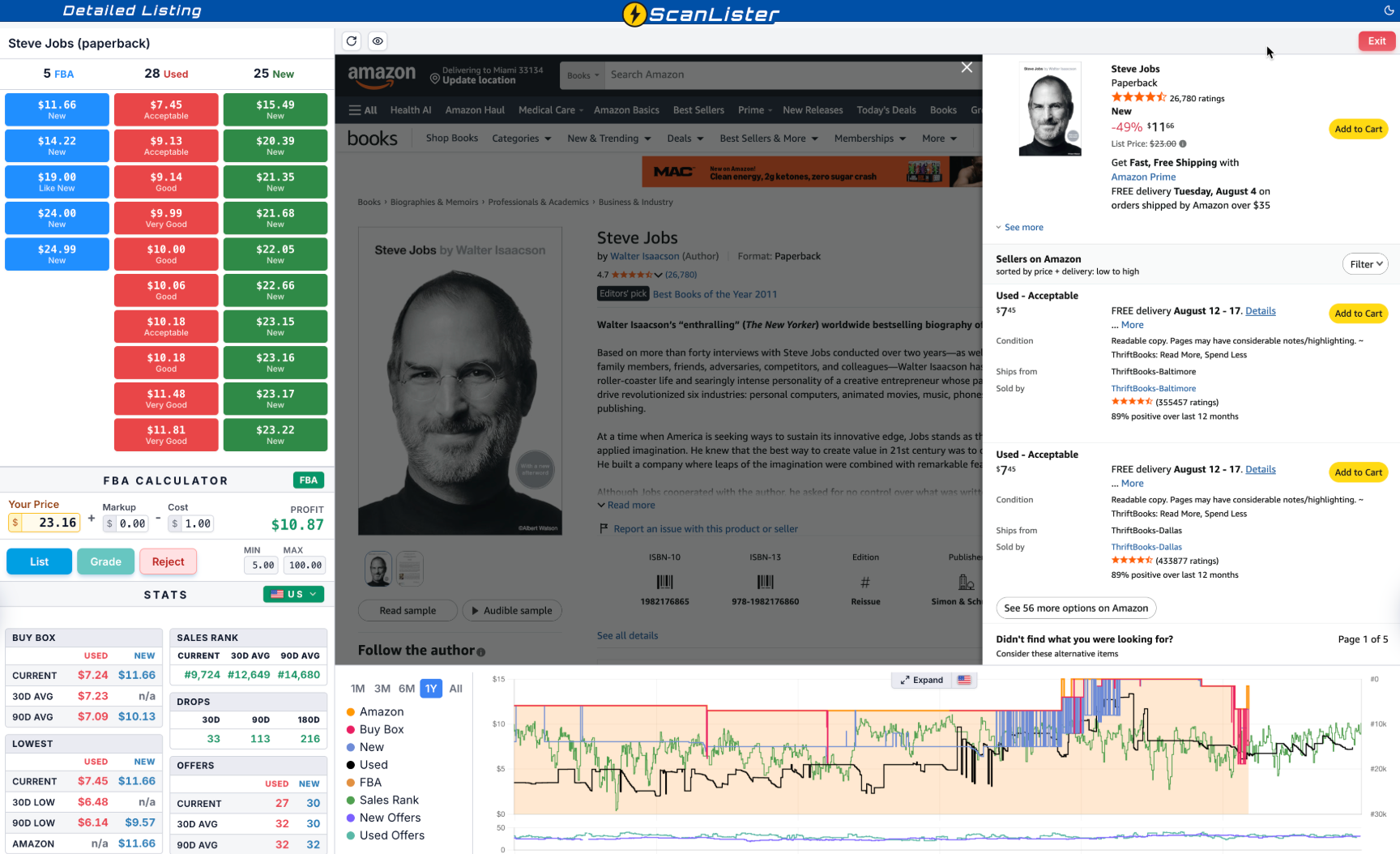Expand Best Sellers & More menu
This screenshot has width=1400, height=854.
[769, 139]
